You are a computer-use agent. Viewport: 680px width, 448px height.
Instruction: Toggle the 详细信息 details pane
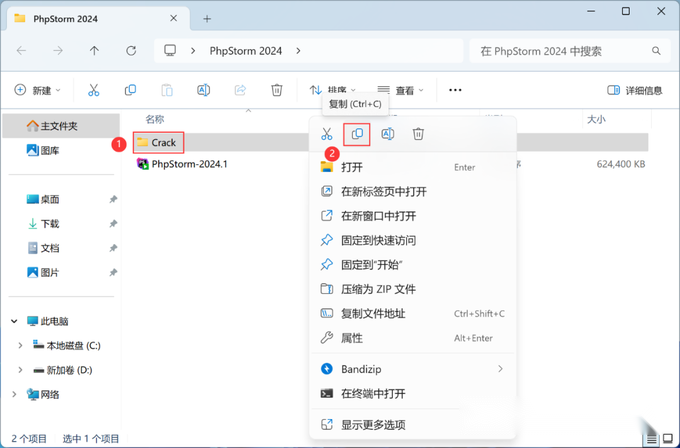(634, 90)
